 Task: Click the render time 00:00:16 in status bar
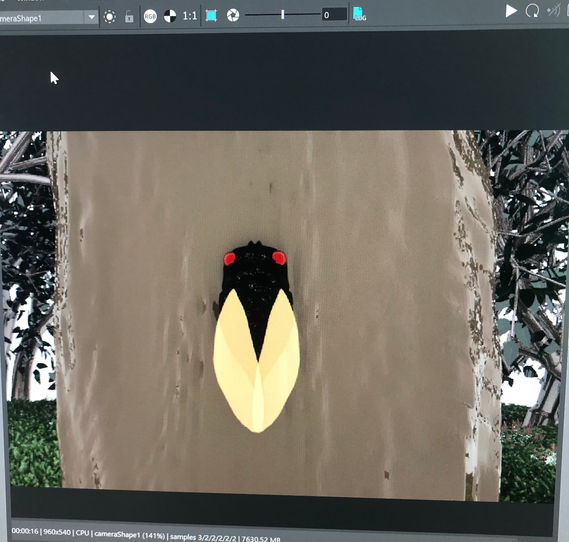[25, 531]
